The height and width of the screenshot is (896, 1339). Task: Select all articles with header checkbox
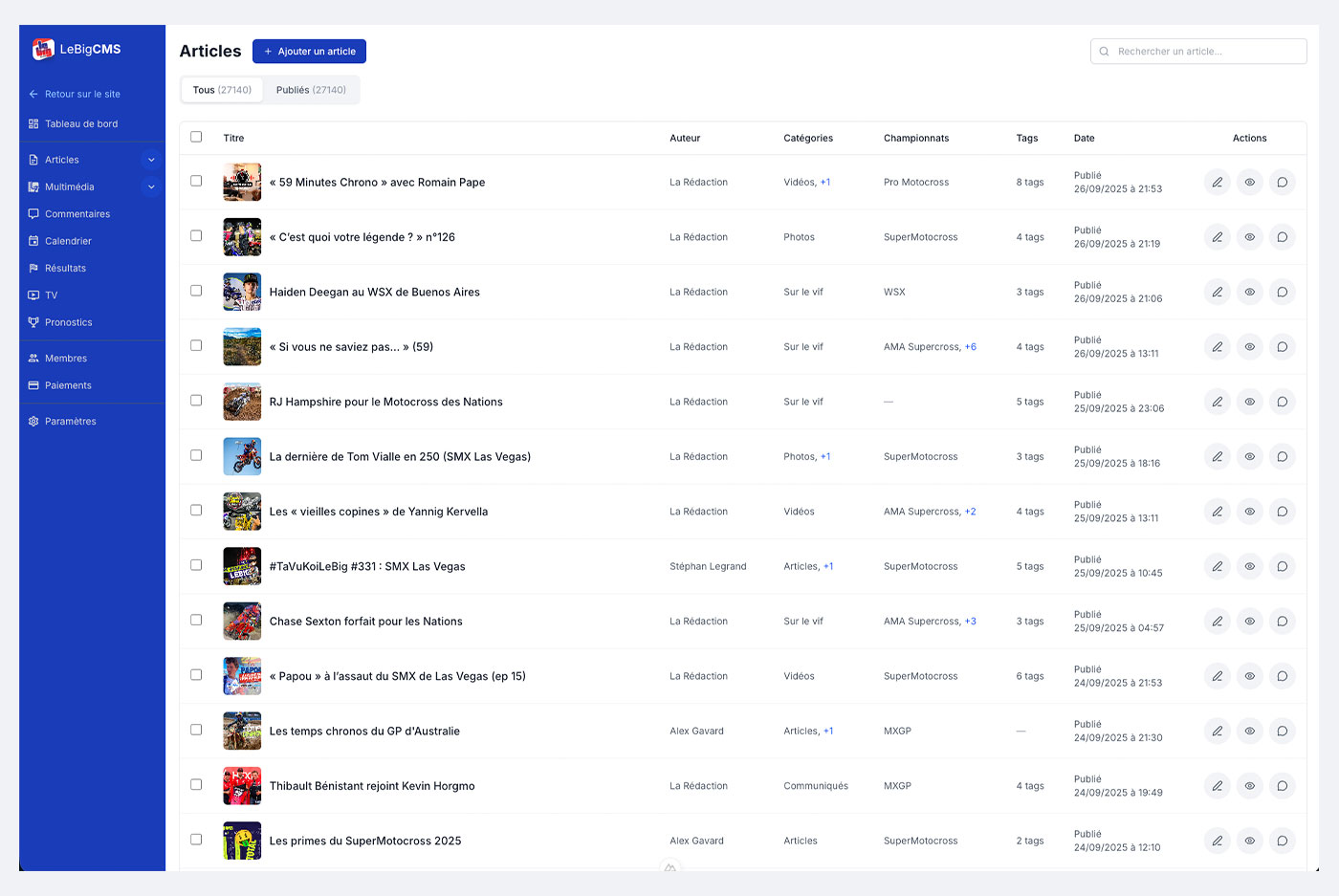point(196,137)
